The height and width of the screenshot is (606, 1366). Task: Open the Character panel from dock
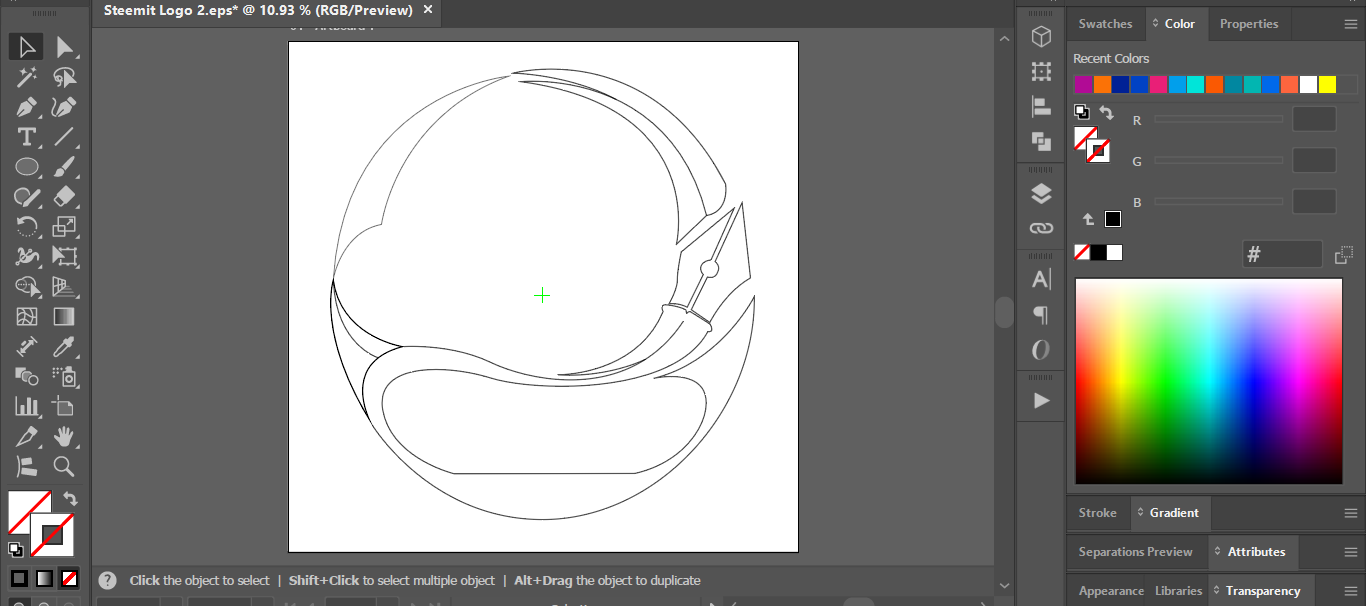point(1041,280)
